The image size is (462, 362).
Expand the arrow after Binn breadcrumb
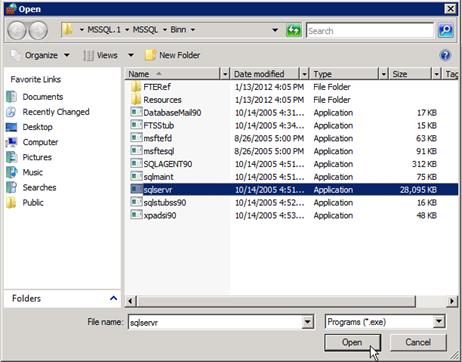(x=193, y=30)
